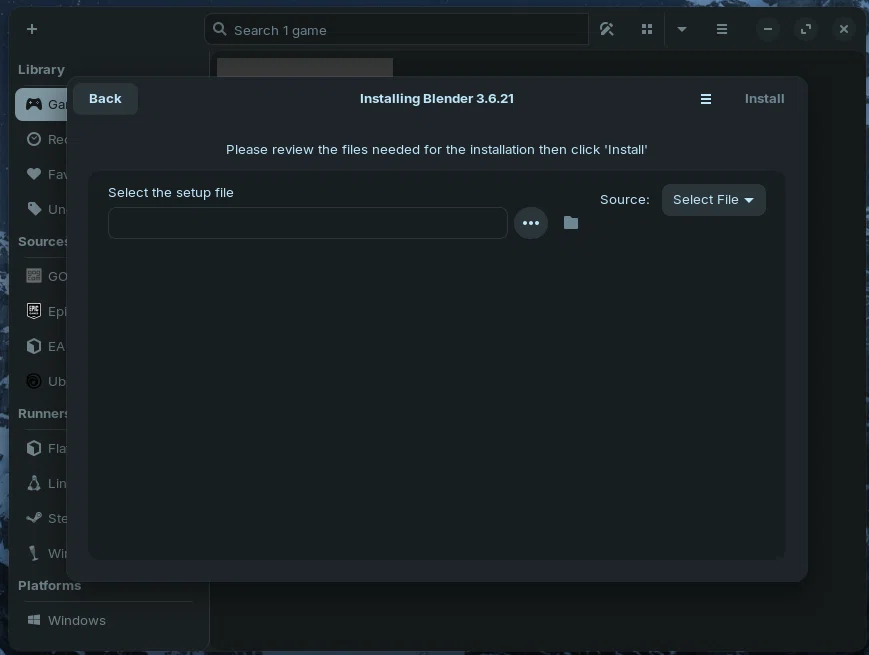Go Back from the installer dialog
The height and width of the screenshot is (655, 869).
[x=105, y=99]
